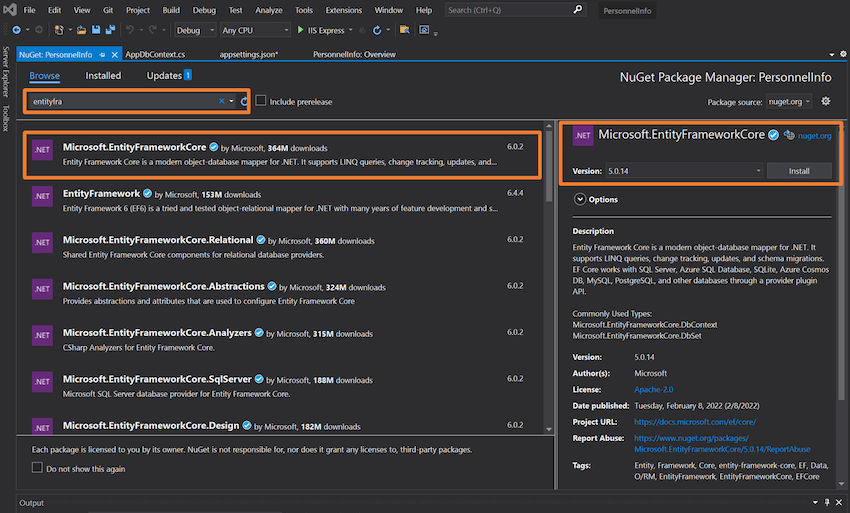
Task: Check the Do not show this again box
Action: pyautogui.click(x=37, y=467)
